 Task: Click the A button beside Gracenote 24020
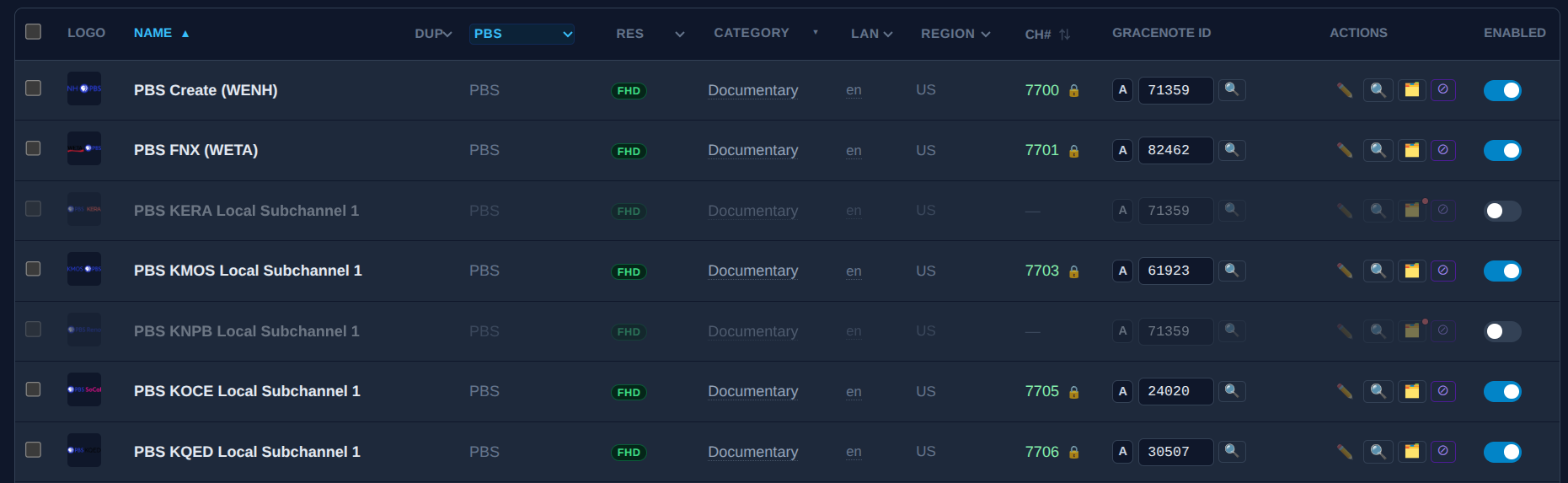(1122, 391)
